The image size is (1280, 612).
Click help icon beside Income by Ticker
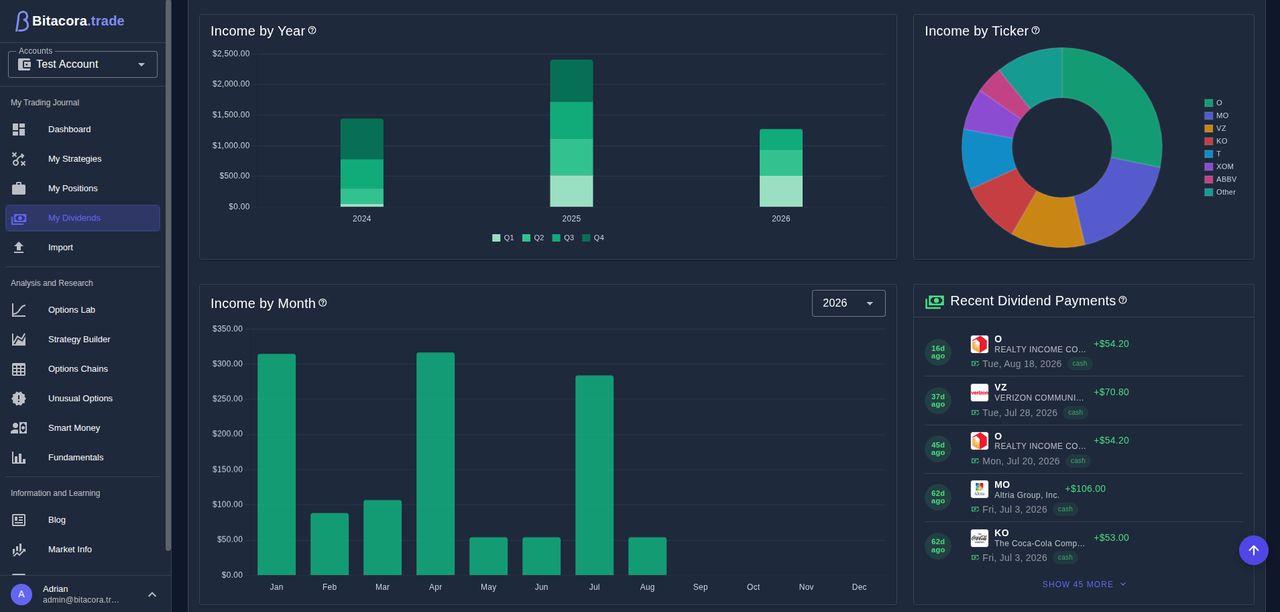pyautogui.click(x=1036, y=30)
